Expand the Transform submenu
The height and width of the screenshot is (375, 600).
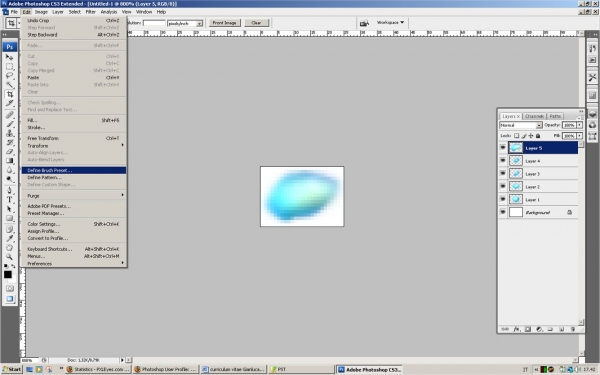[73, 145]
